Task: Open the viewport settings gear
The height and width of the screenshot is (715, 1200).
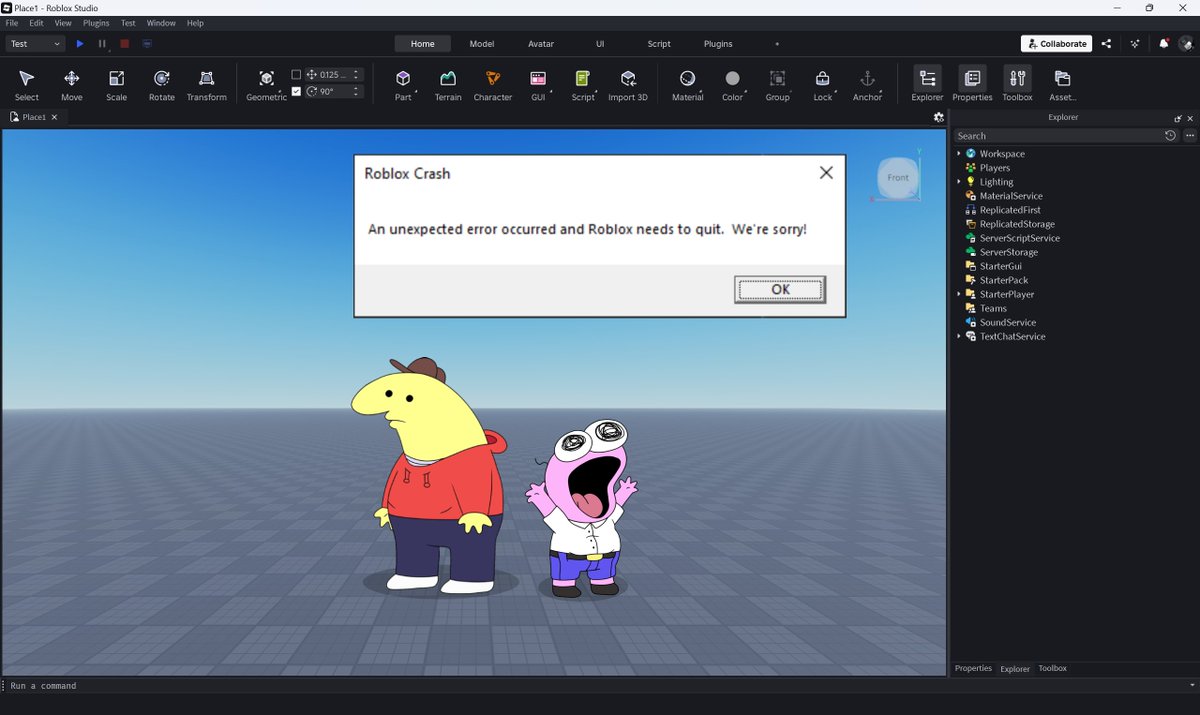Action: click(938, 117)
